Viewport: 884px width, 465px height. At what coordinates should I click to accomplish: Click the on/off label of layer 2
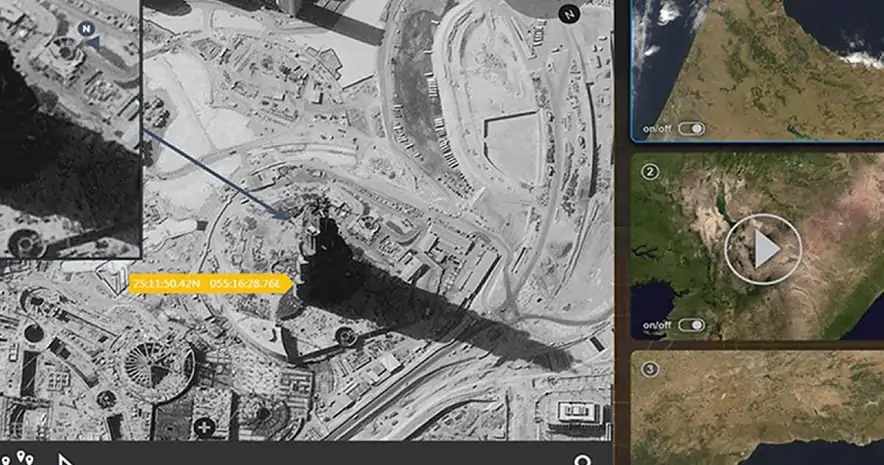point(657,326)
